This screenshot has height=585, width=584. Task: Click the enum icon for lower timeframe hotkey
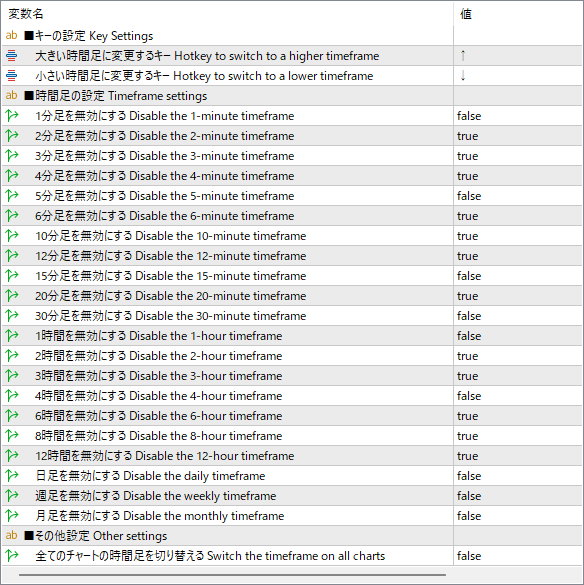(12, 76)
